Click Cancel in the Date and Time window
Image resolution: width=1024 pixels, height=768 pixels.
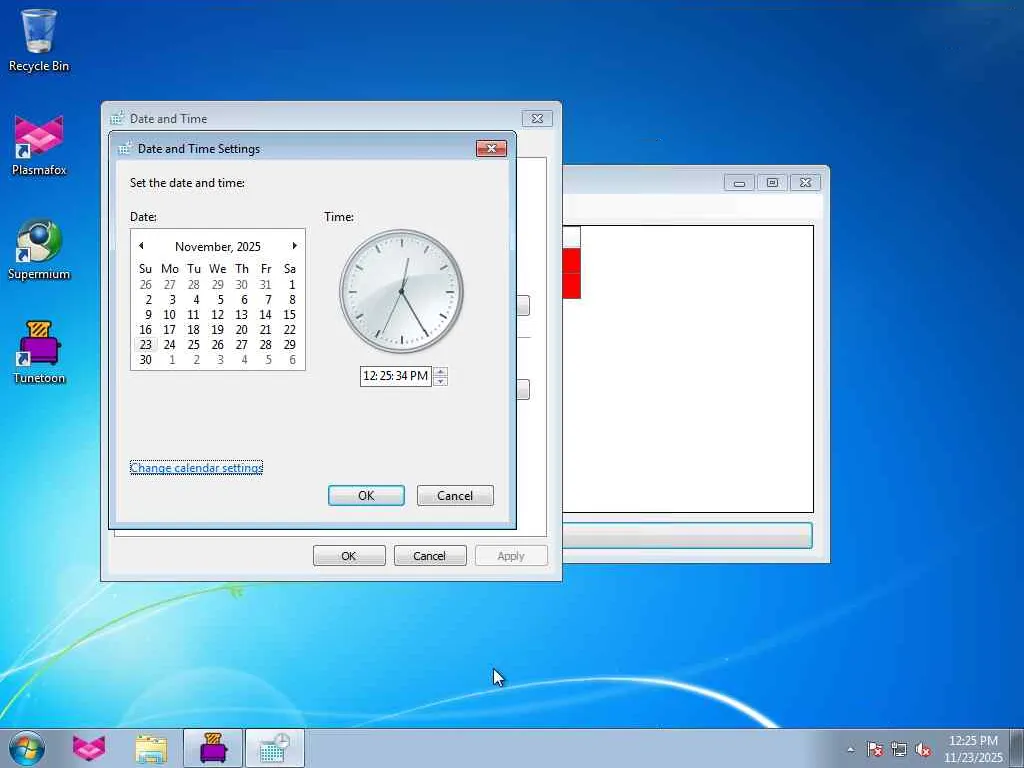(x=430, y=556)
